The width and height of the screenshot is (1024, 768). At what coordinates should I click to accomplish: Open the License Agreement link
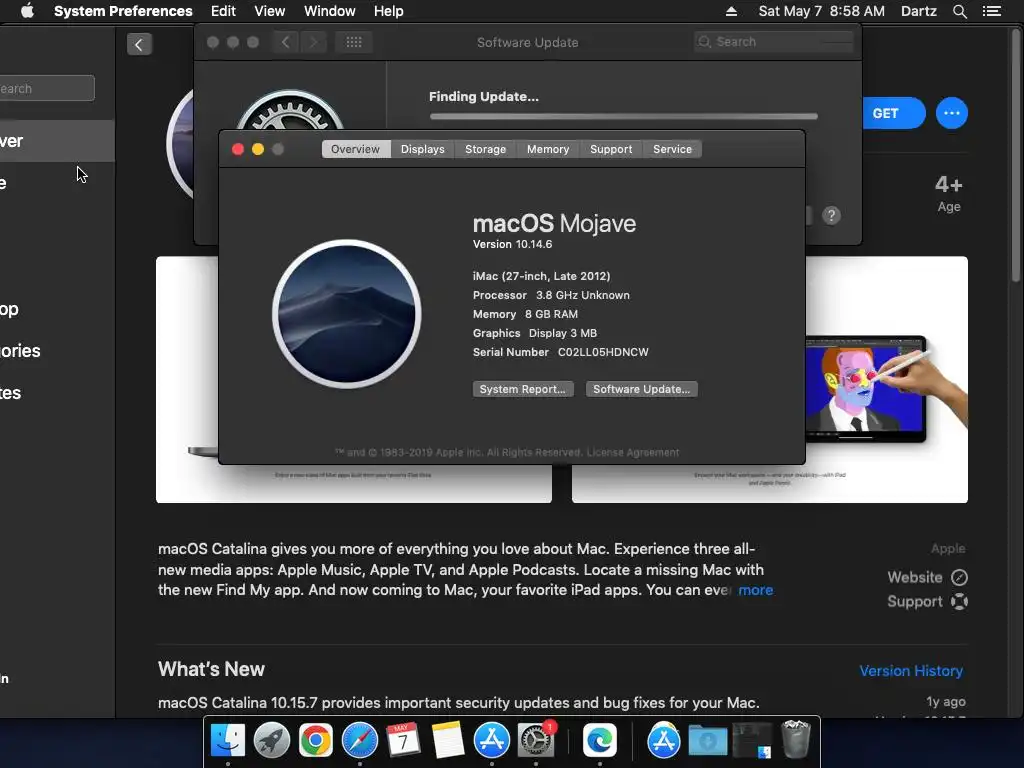[x=633, y=452]
